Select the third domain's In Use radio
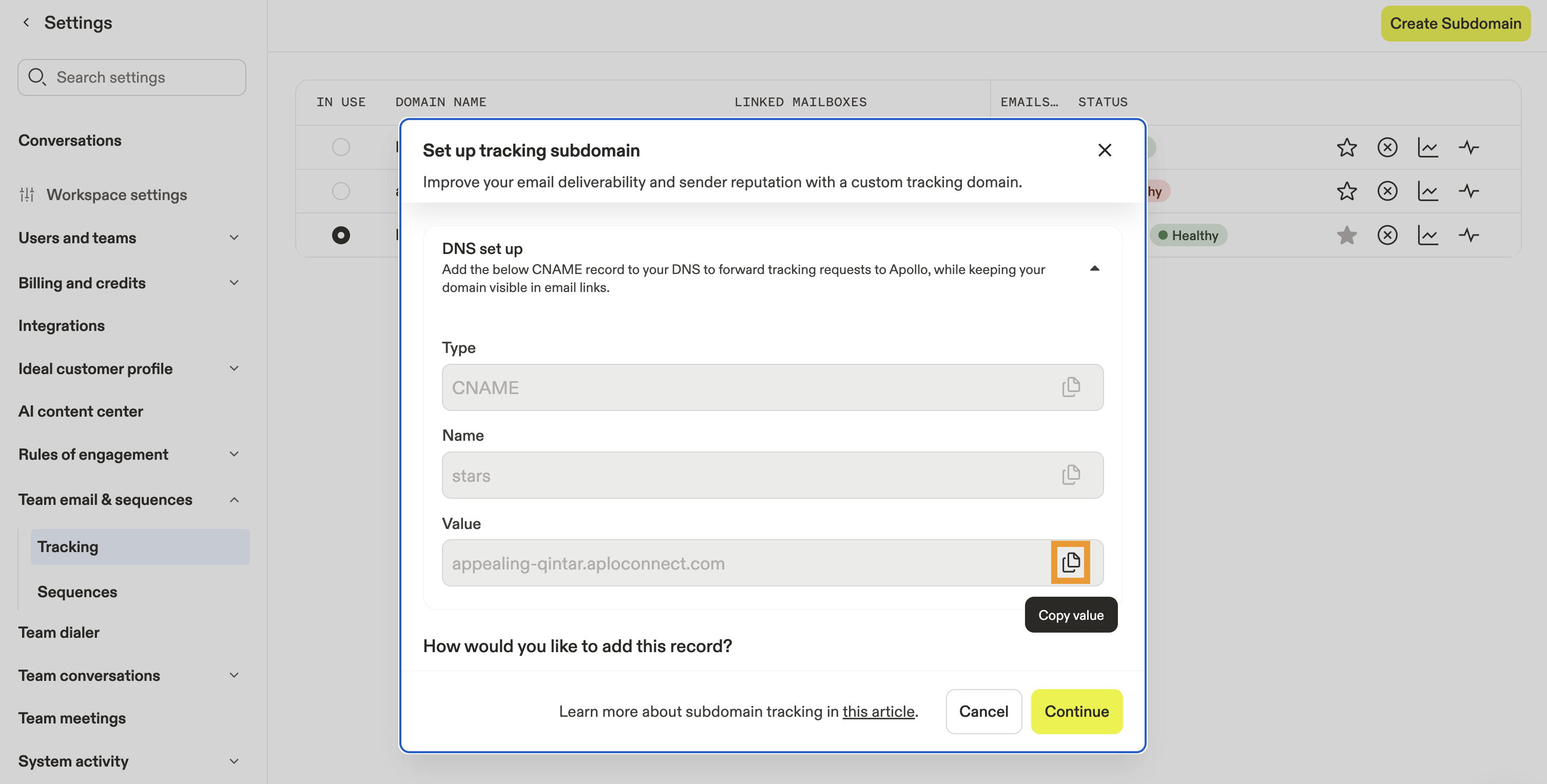1547x784 pixels. tap(340, 234)
